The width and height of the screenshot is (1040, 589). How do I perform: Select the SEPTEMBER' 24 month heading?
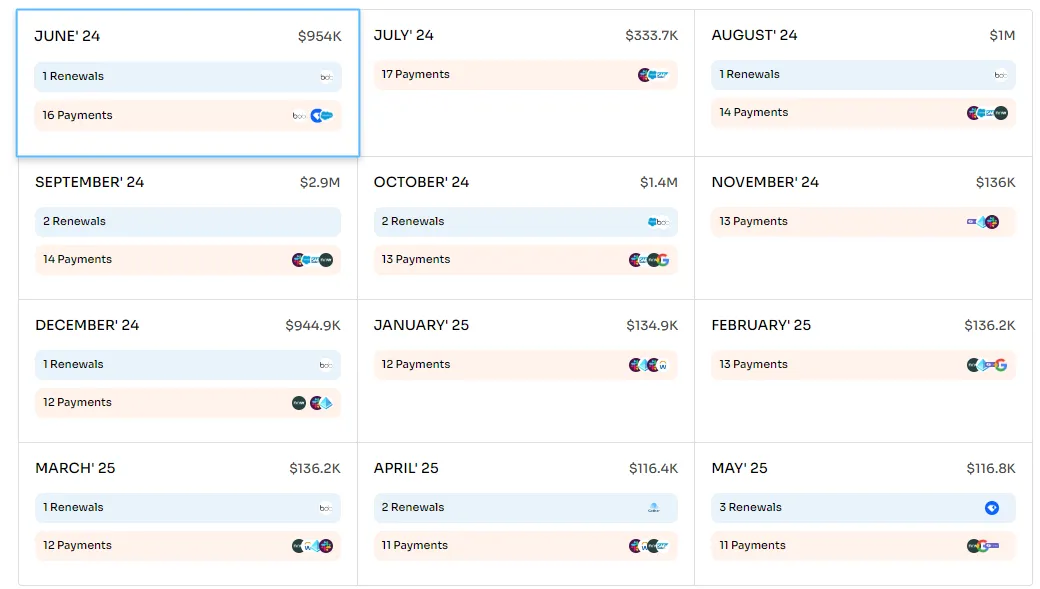pyautogui.click(x=90, y=182)
